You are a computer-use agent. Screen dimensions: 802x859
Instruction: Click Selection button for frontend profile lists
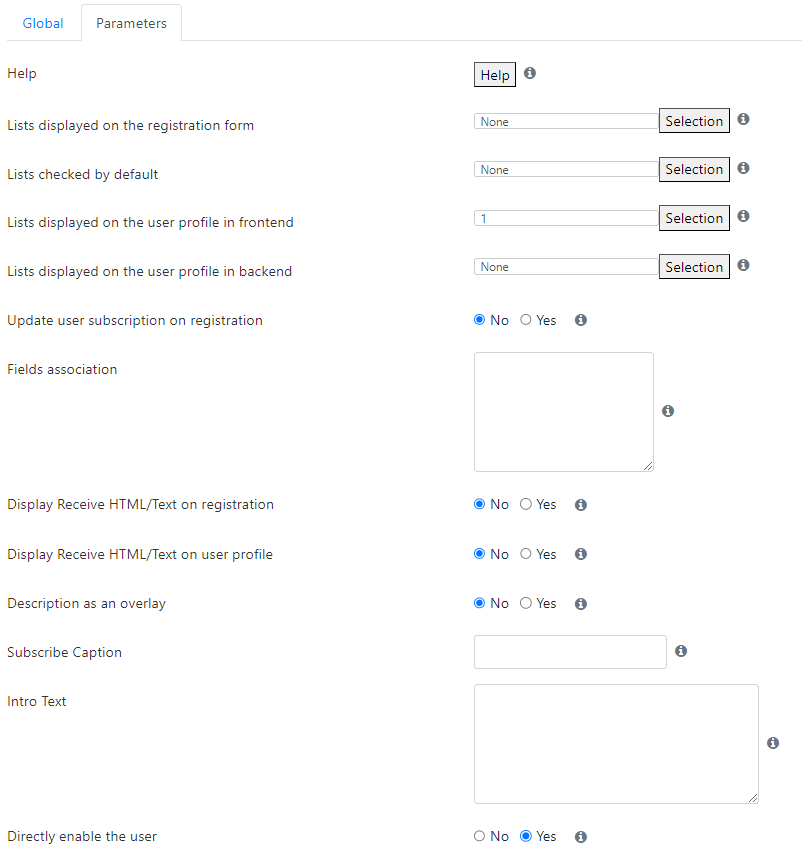tap(694, 218)
